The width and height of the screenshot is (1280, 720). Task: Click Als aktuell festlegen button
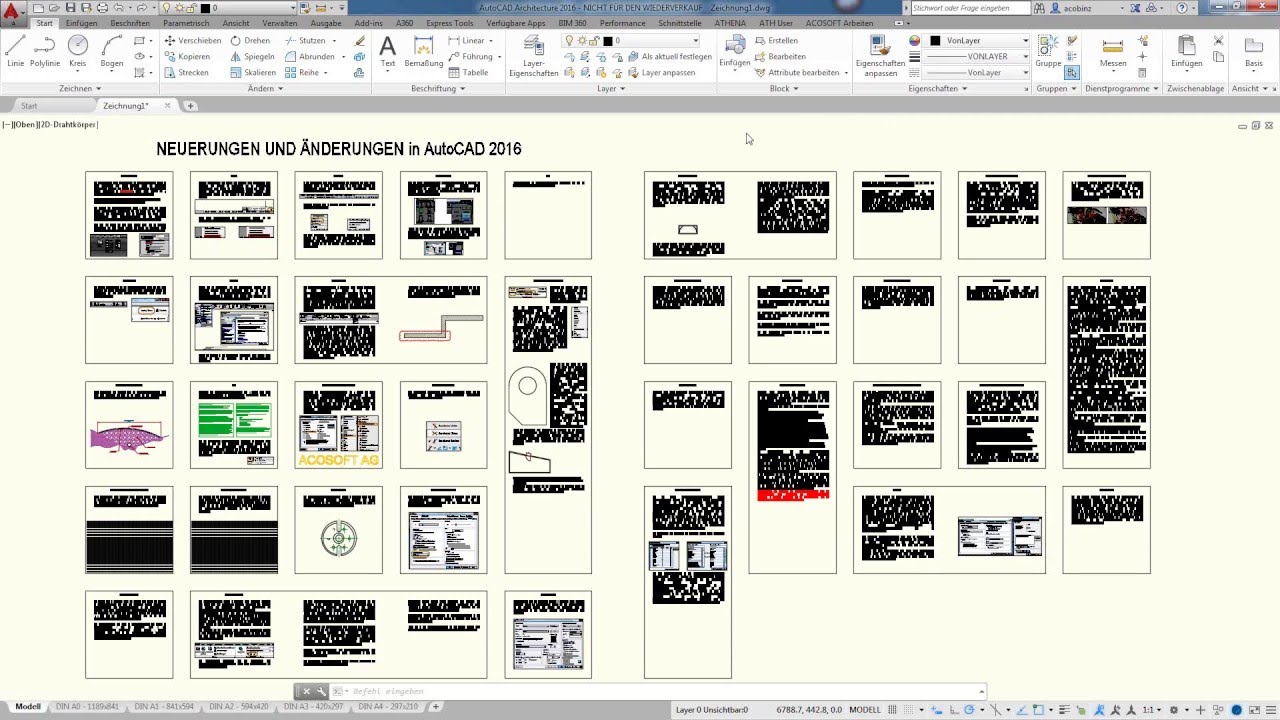tap(669, 57)
